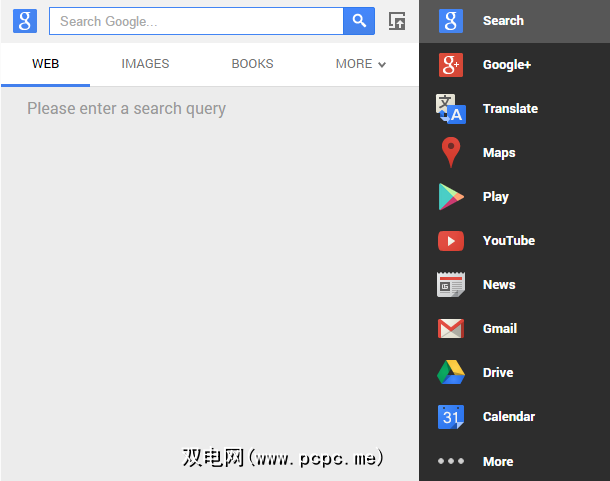
Task: Click the three-dots More icon
Action: [x=451, y=461]
